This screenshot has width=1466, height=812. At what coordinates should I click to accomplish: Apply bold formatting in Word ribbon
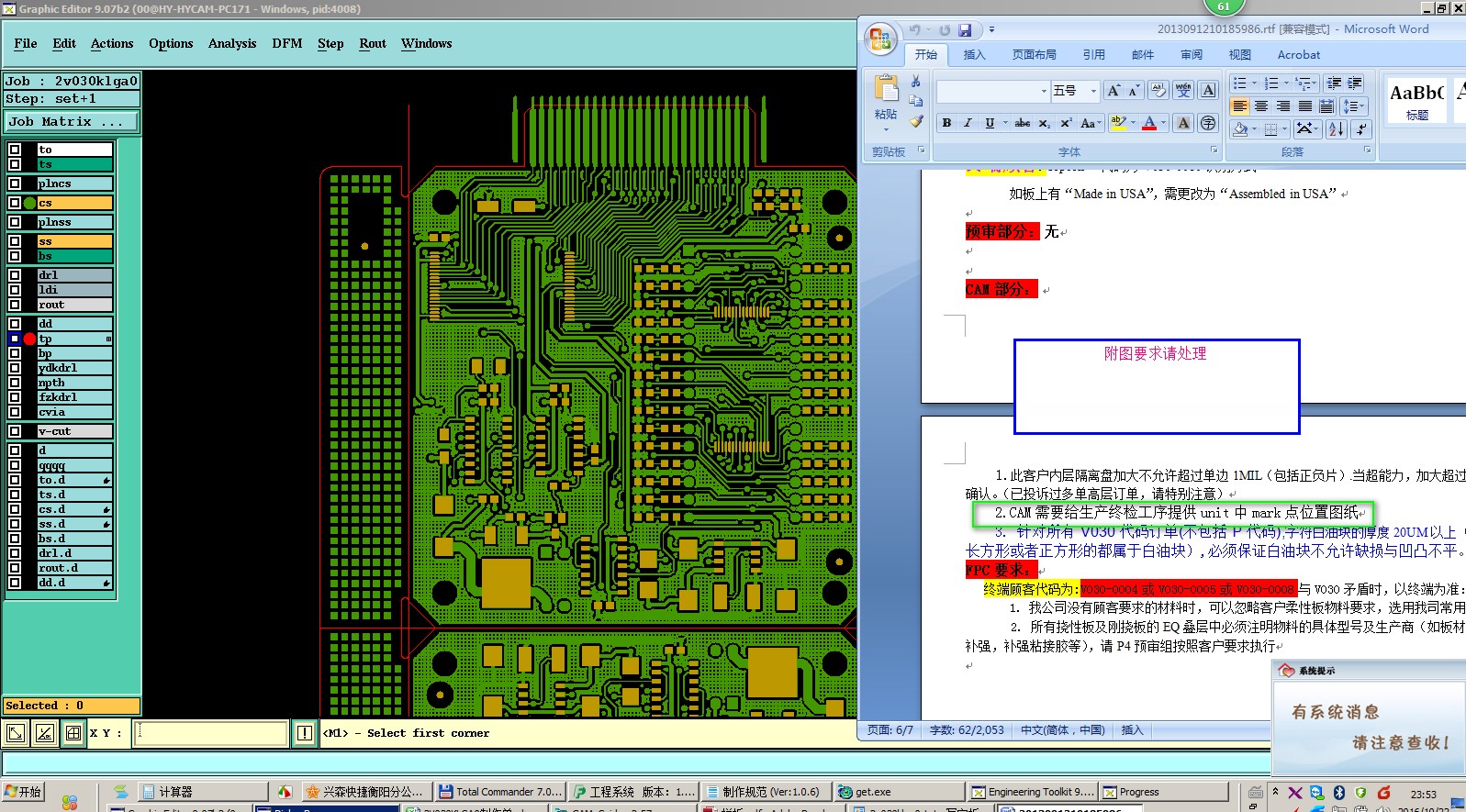[x=946, y=123]
